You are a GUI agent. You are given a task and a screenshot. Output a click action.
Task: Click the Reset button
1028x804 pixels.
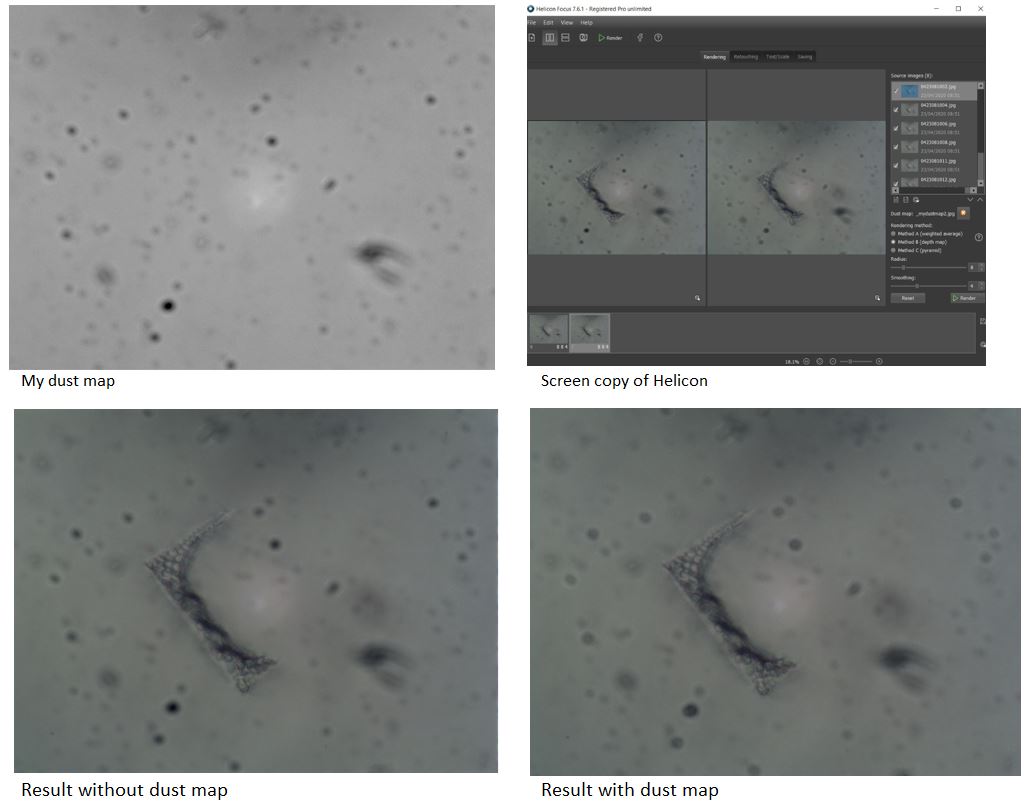tap(907, 298)
